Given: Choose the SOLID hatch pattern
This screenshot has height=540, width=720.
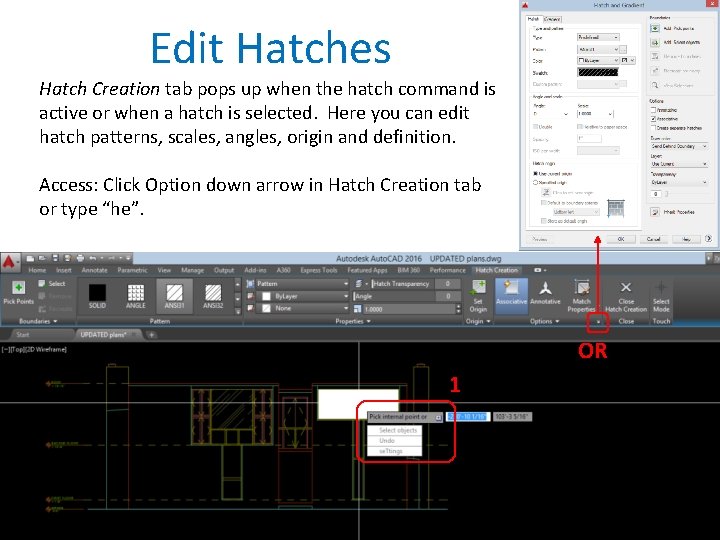Looking at the screenshot, I should pos(97,296).
